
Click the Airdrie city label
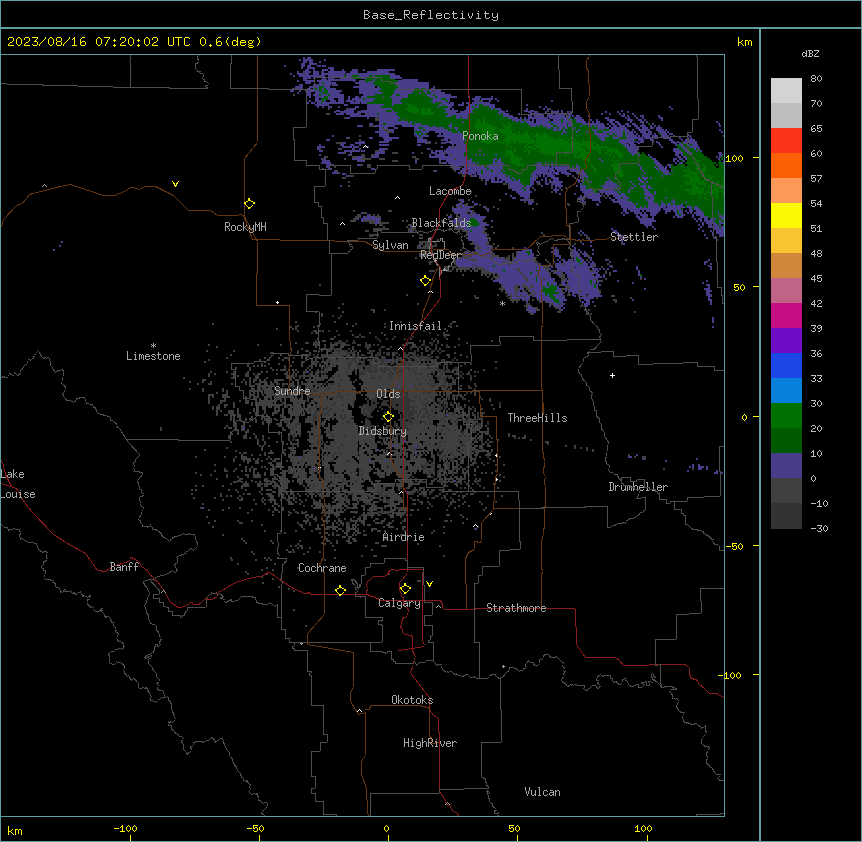(x=403, y=537)
